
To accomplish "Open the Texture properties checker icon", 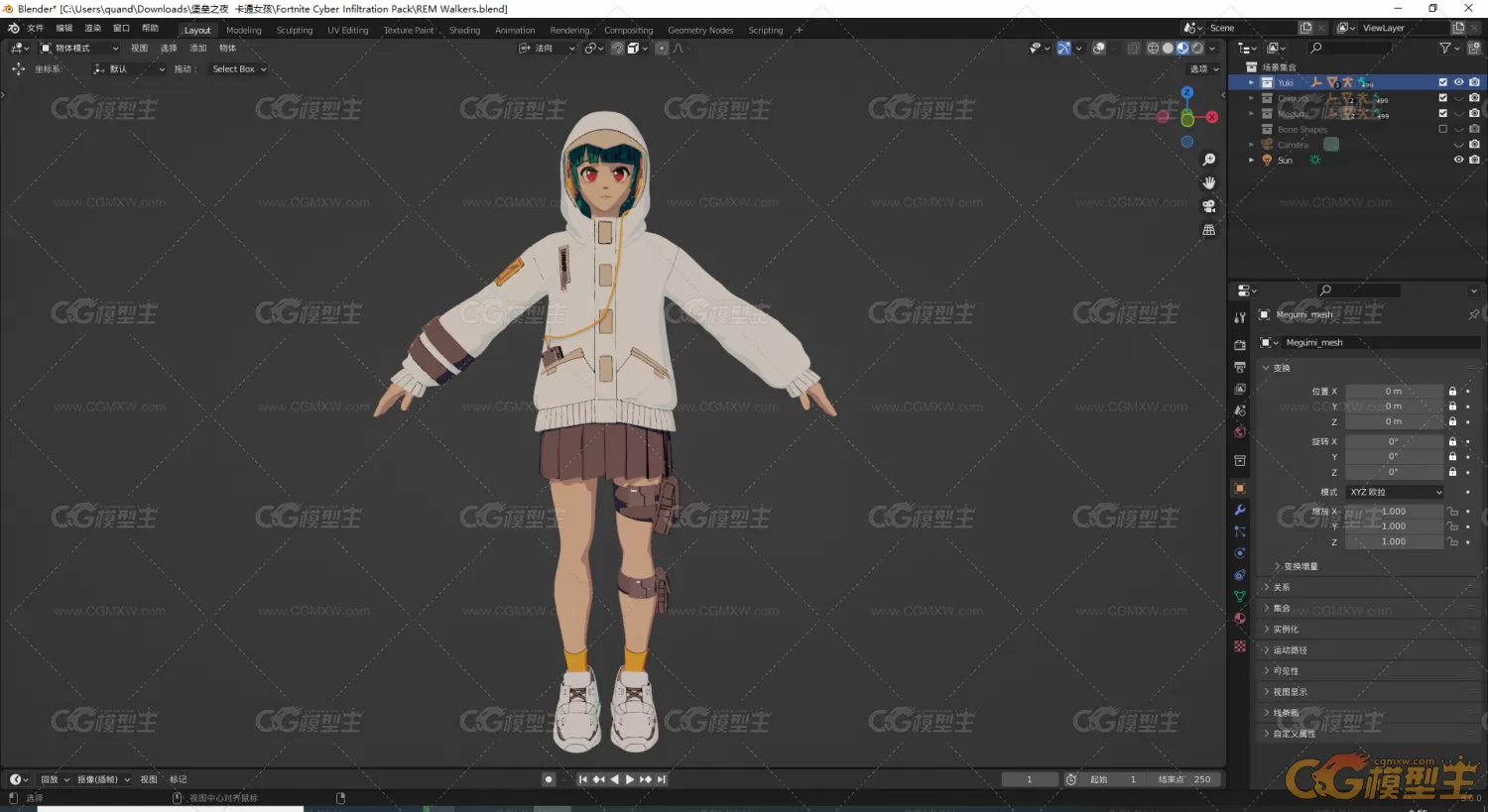I will click(x=1240, y=645).
